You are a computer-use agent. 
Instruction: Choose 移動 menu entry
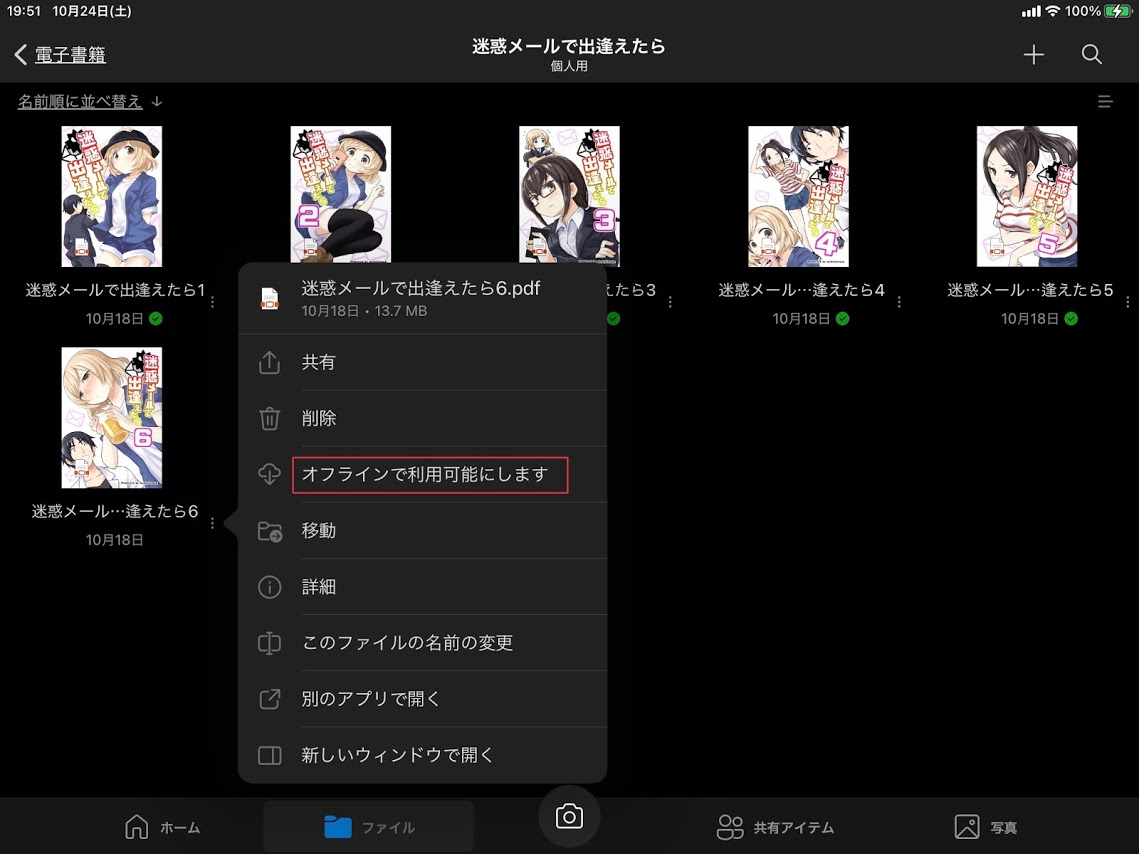[x=423, y=531]
